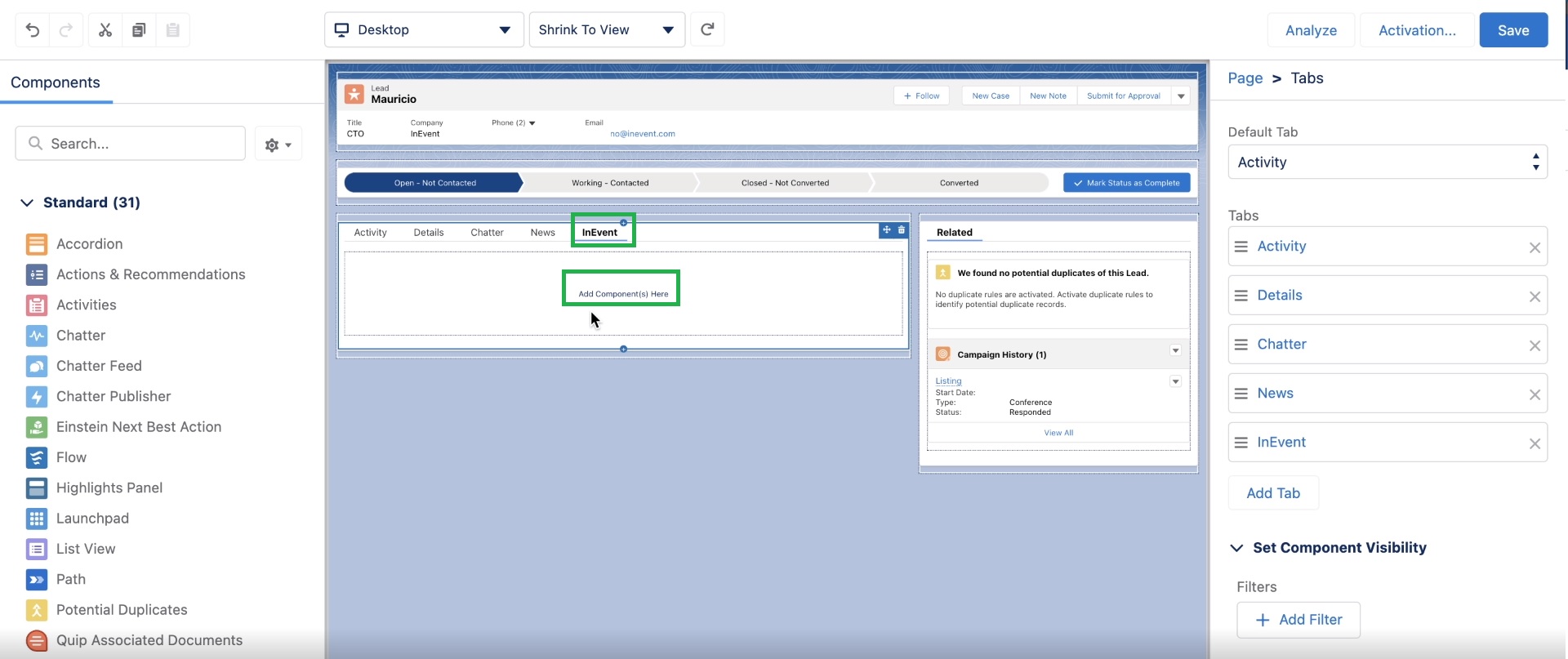Open the component list settings gear
This screenshot has width=1568, height=659.
point(278,145)
